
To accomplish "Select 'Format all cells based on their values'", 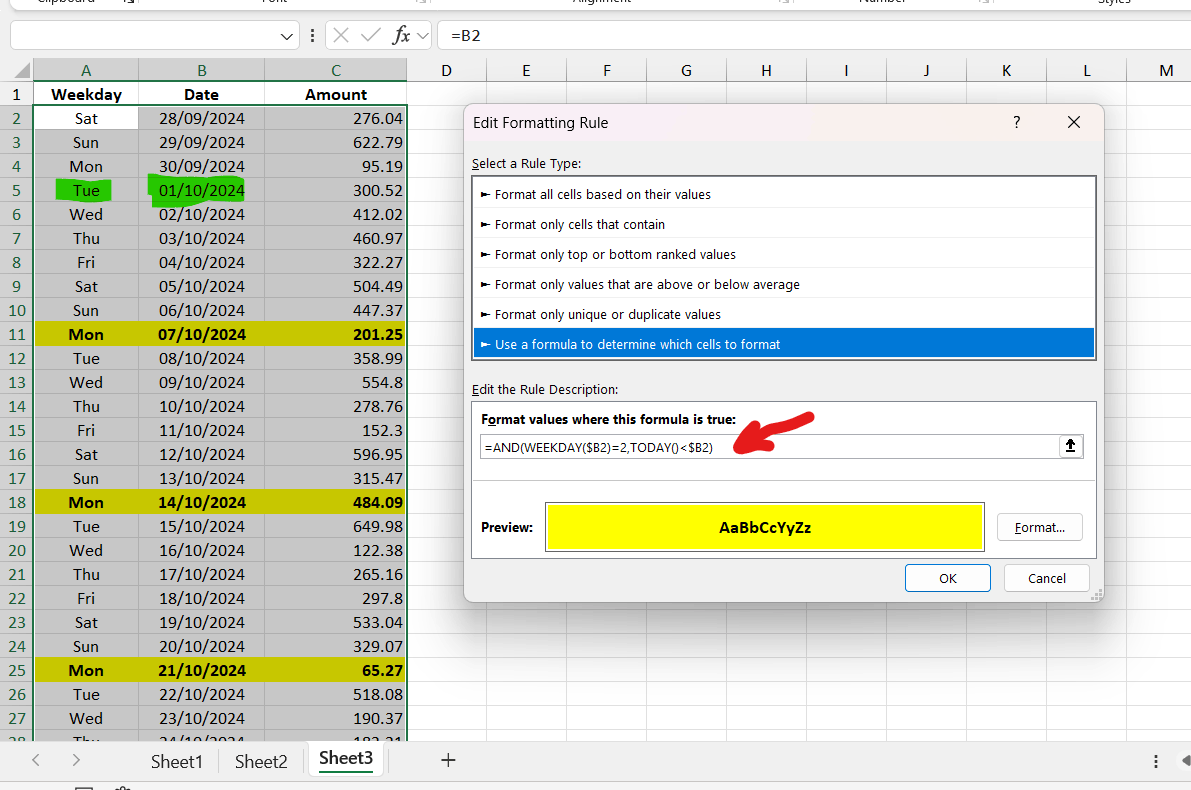I will (x=783, y=194).
